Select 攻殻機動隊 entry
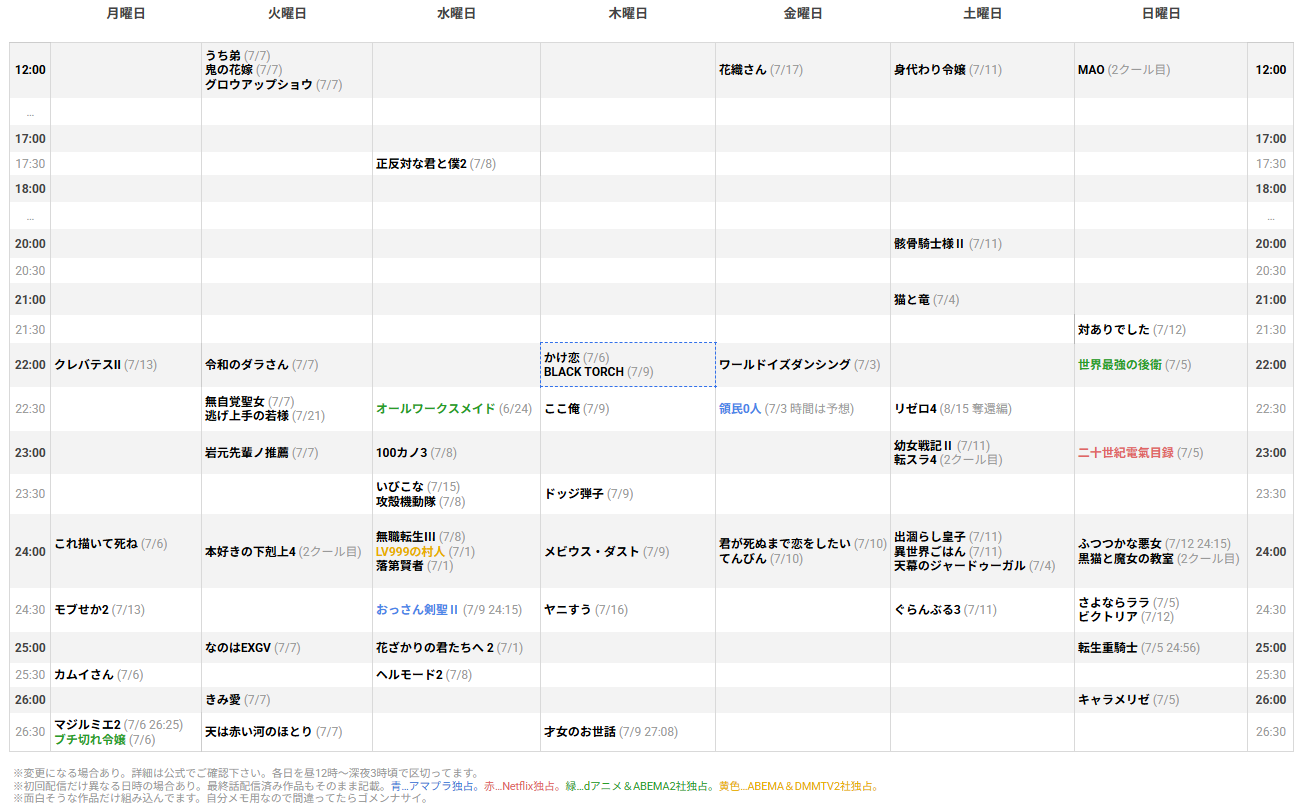 [x=406, y=502]
